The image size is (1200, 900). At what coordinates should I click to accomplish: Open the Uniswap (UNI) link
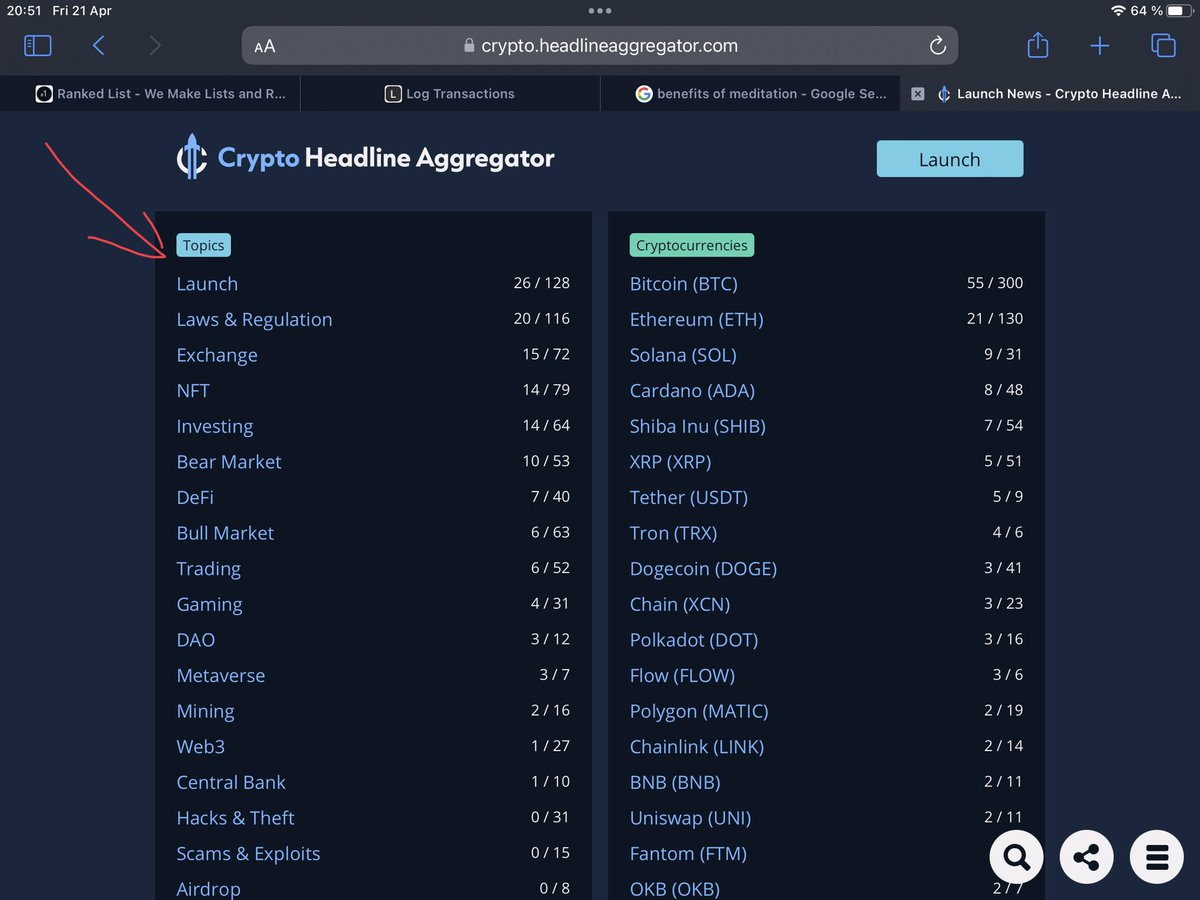[x=690, y=818]
